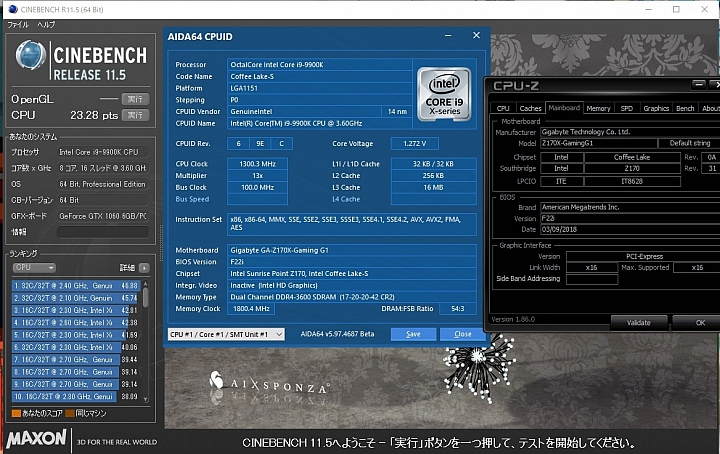Select ranking entry 1 scoring 46.88
The image size is (720, 454).
point(76,286)
